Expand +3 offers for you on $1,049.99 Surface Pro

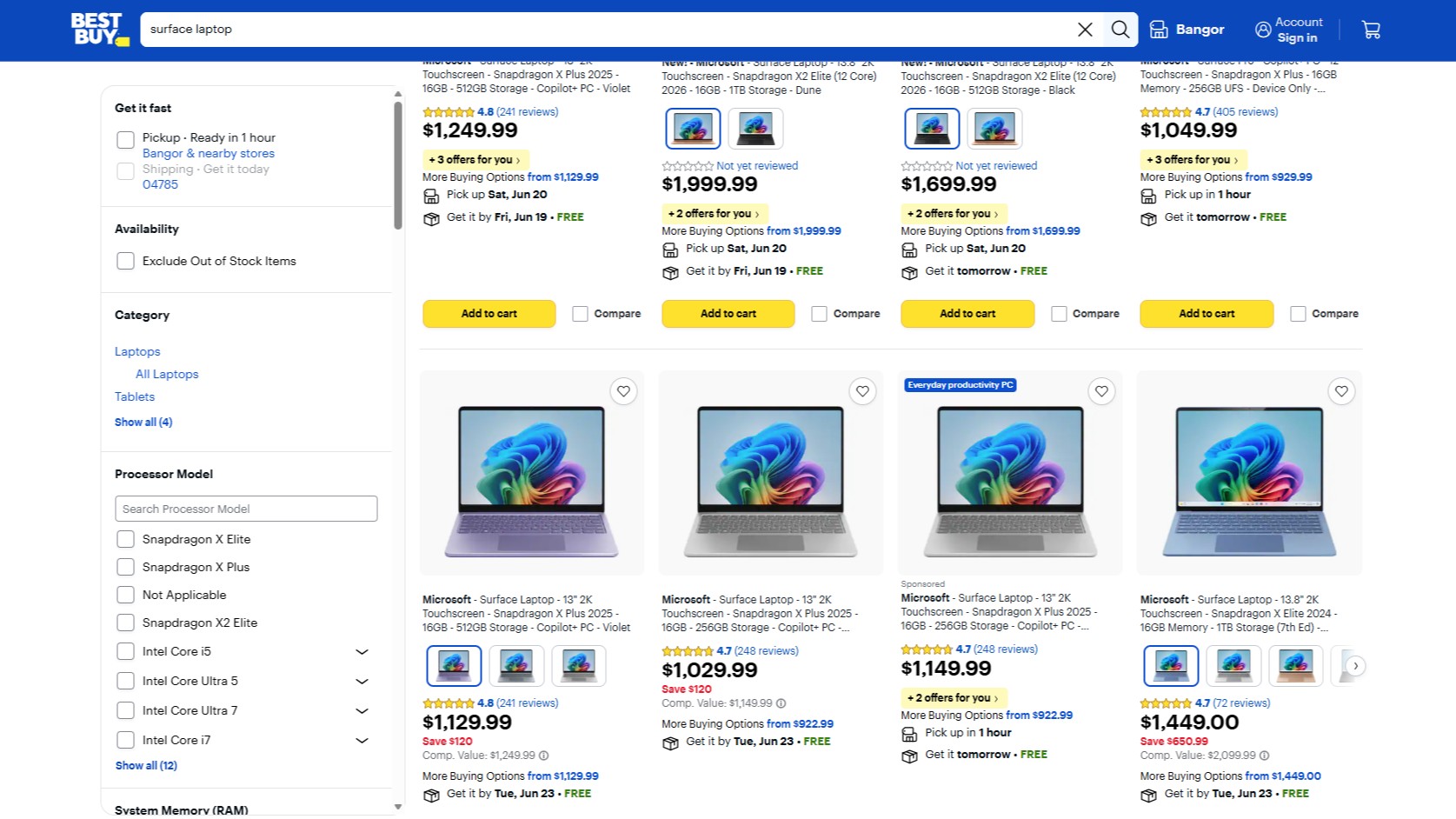1193,160
